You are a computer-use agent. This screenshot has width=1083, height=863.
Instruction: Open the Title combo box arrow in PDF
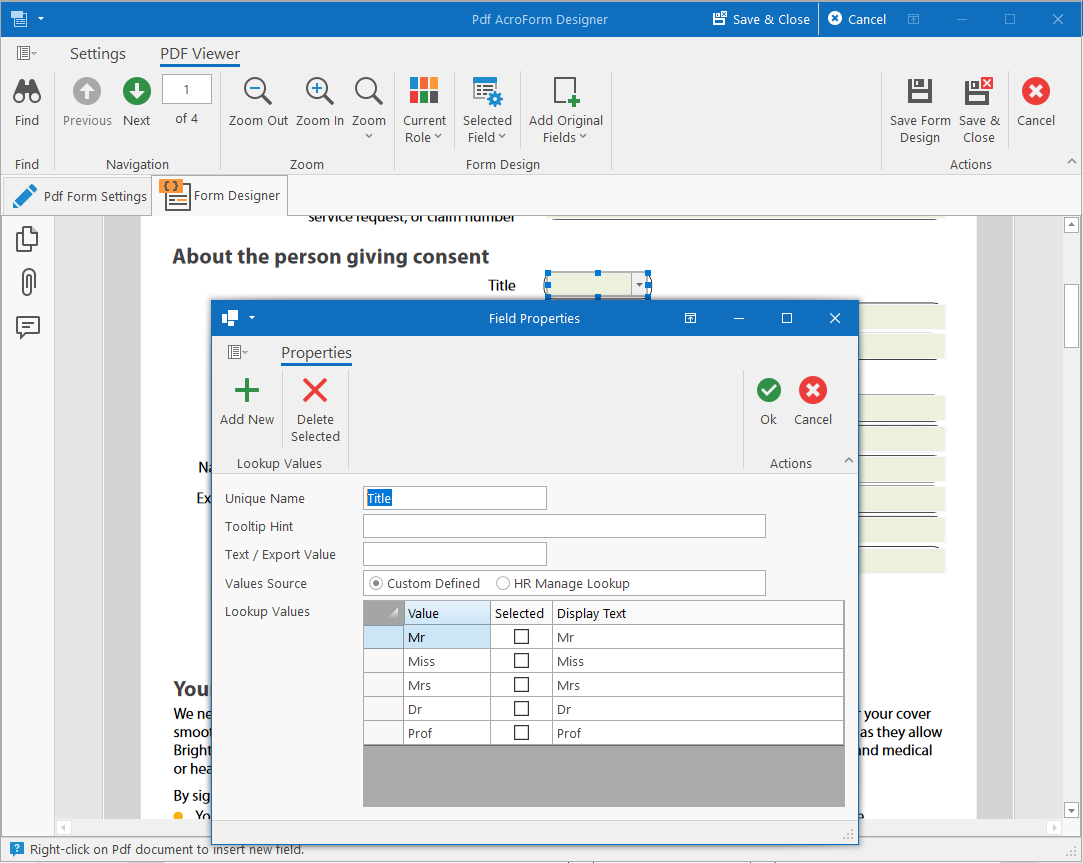pos(640,285)
